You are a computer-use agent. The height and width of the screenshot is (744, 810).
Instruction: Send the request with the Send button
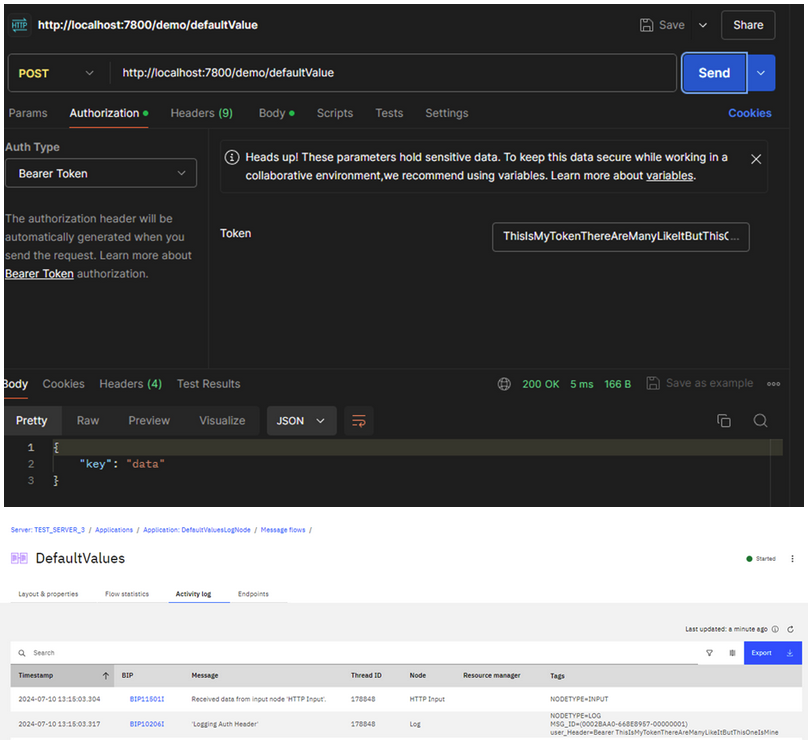tap(714, 73)
